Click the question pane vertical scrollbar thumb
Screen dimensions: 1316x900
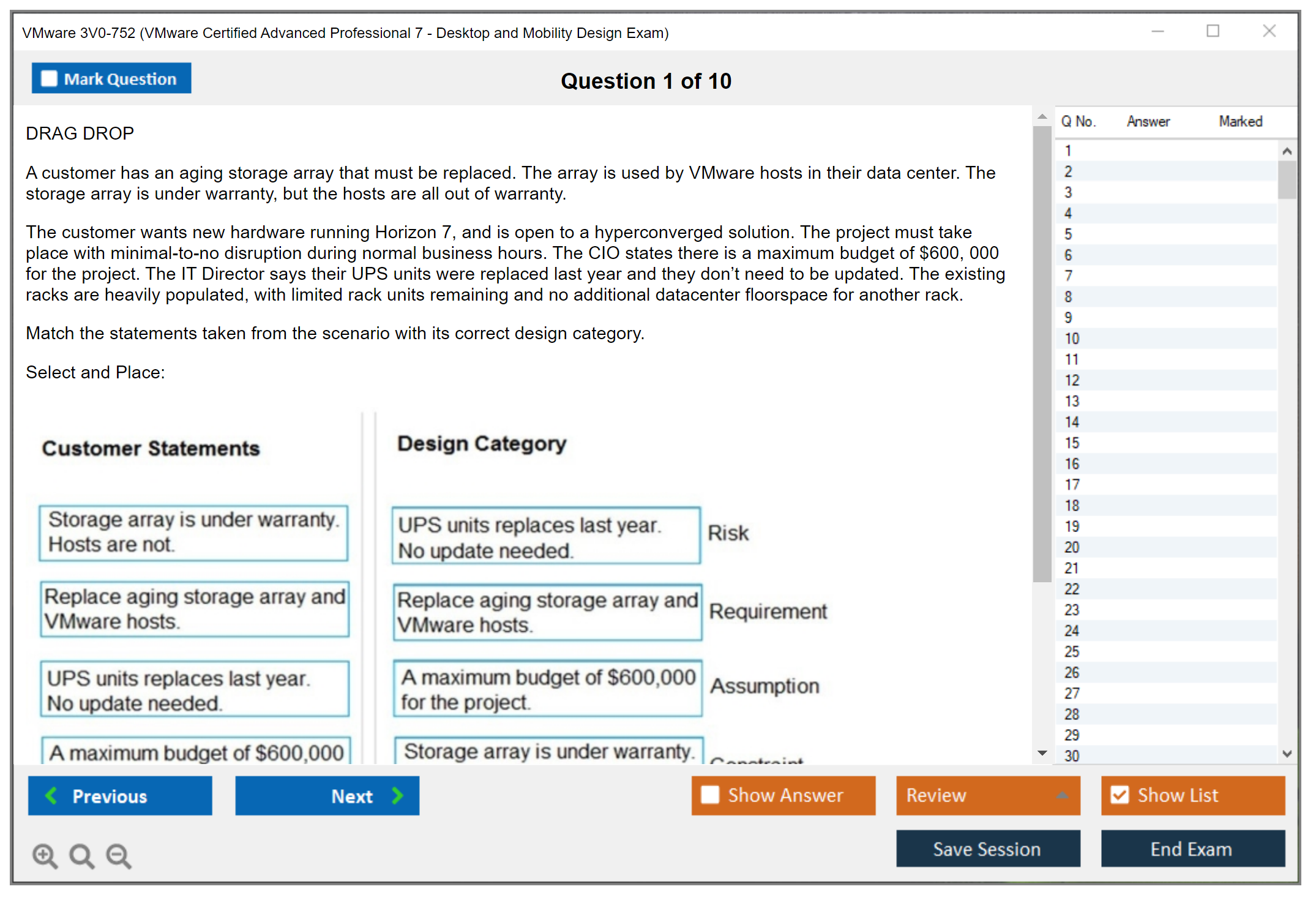[1042, 355]
